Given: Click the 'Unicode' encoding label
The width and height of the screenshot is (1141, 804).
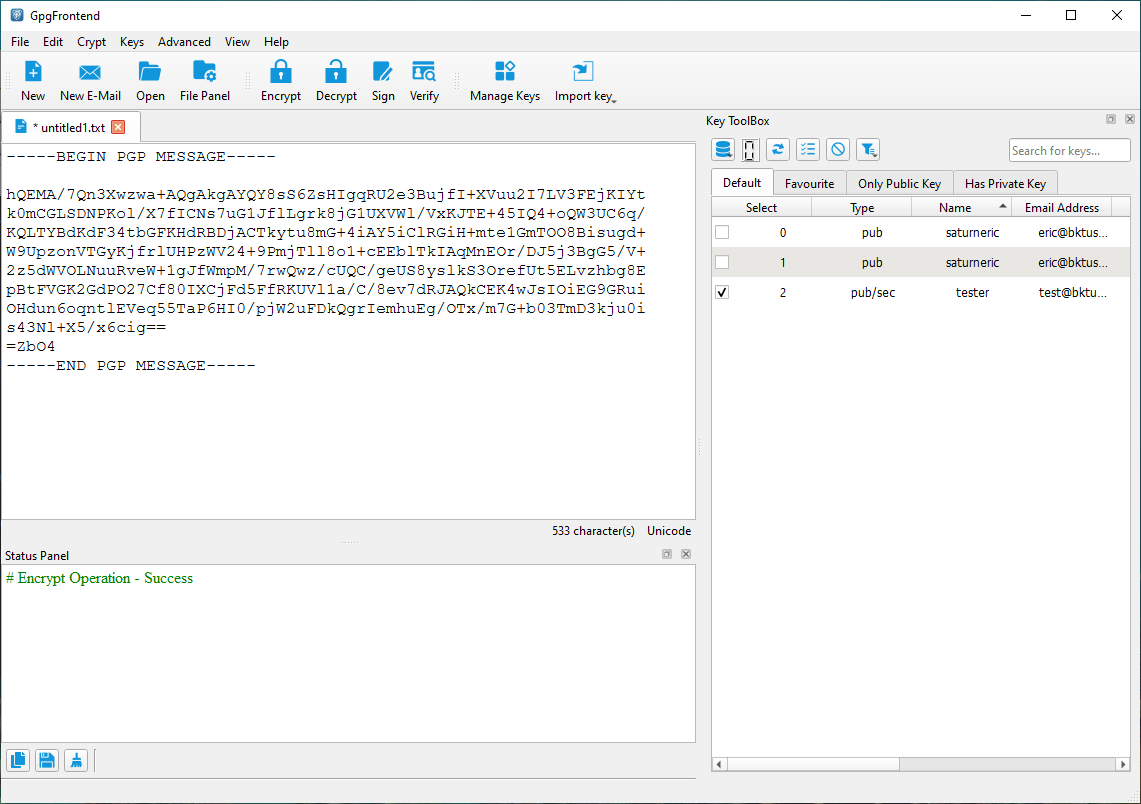Looking at the screenshot, I should click(669, 531).
